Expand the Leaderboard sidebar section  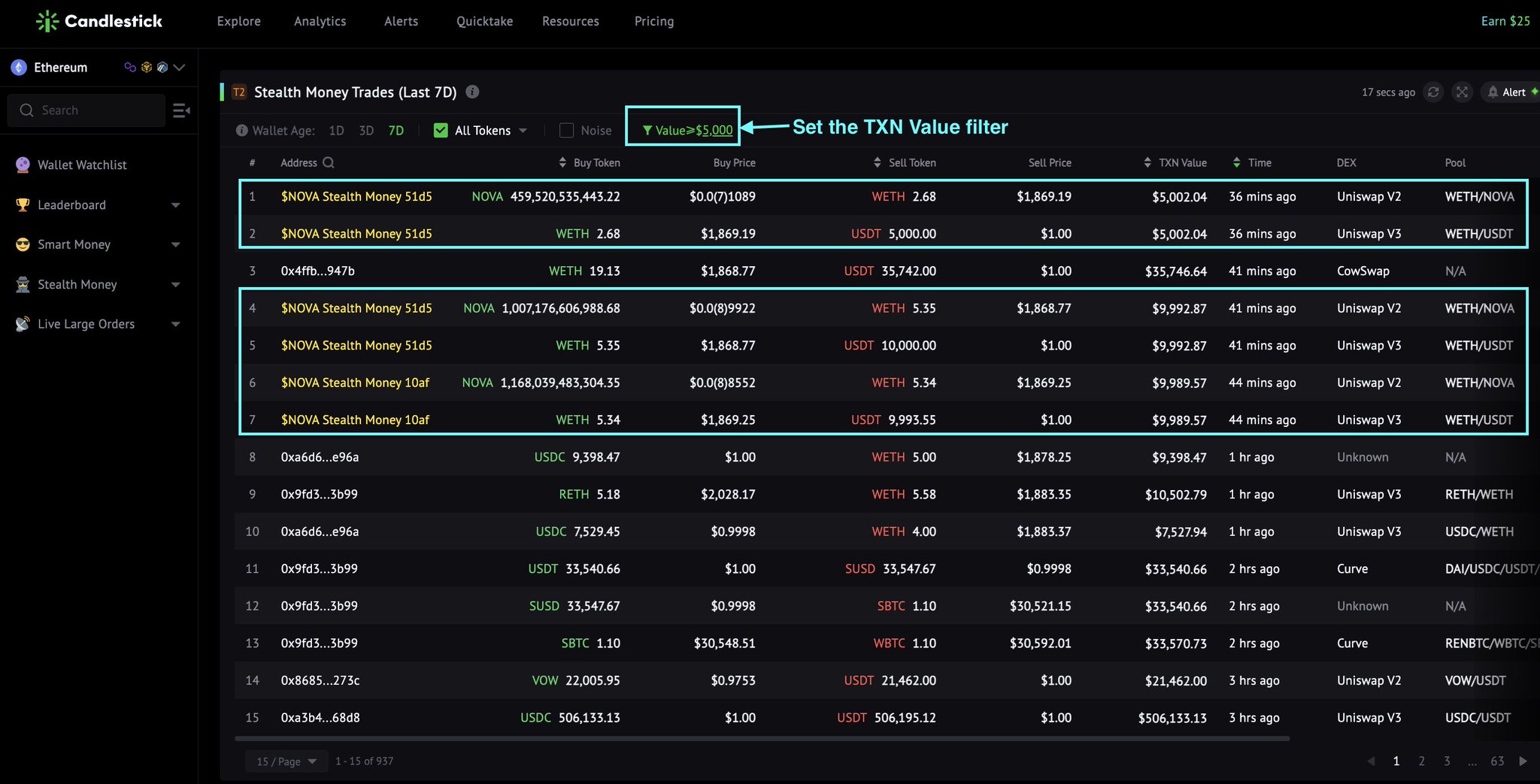176,204
